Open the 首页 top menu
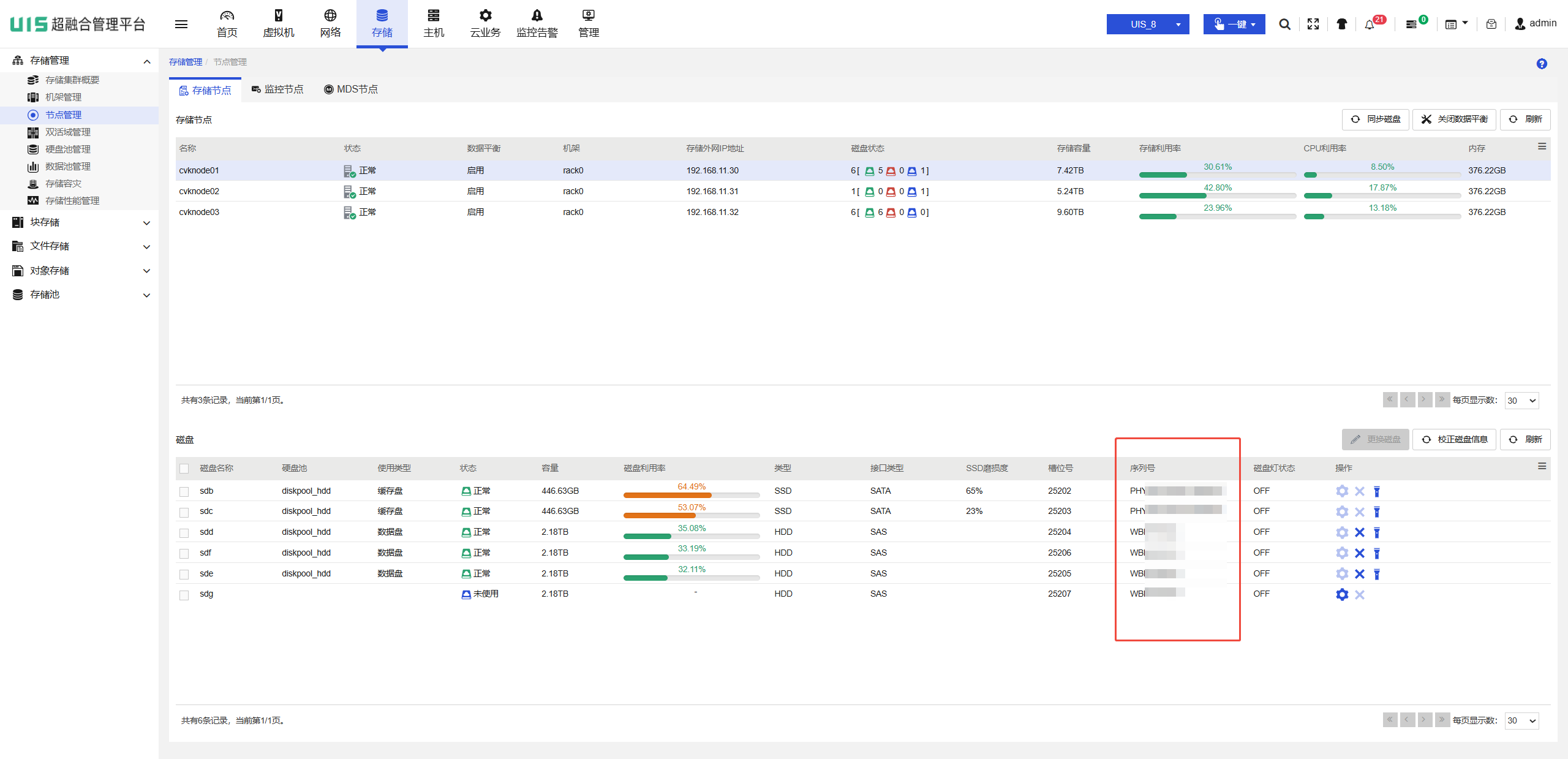Screen dimensions: 1568x759 [x=227, y=24]
